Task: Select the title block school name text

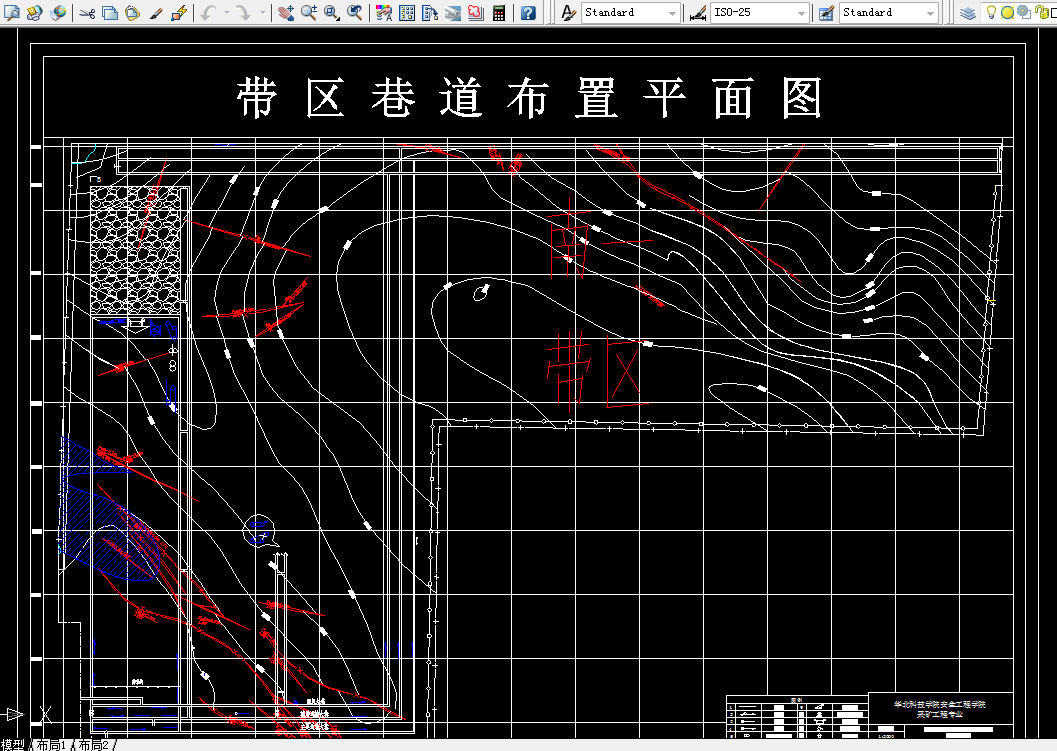Action: pyautogui.click(x=940, y=704)
